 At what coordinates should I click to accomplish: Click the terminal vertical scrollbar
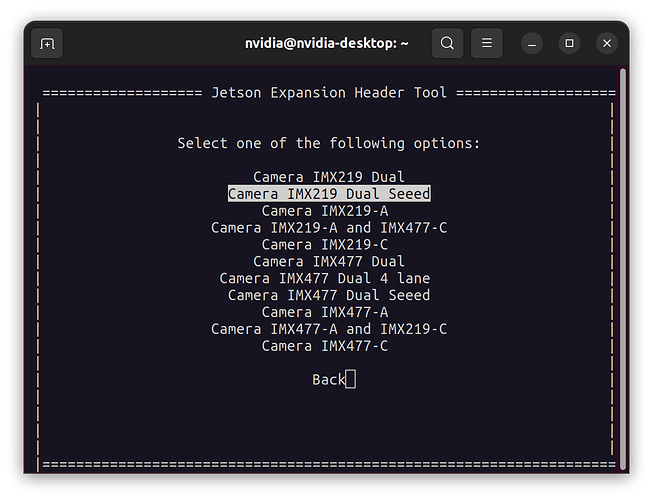[x=622, y=268]
